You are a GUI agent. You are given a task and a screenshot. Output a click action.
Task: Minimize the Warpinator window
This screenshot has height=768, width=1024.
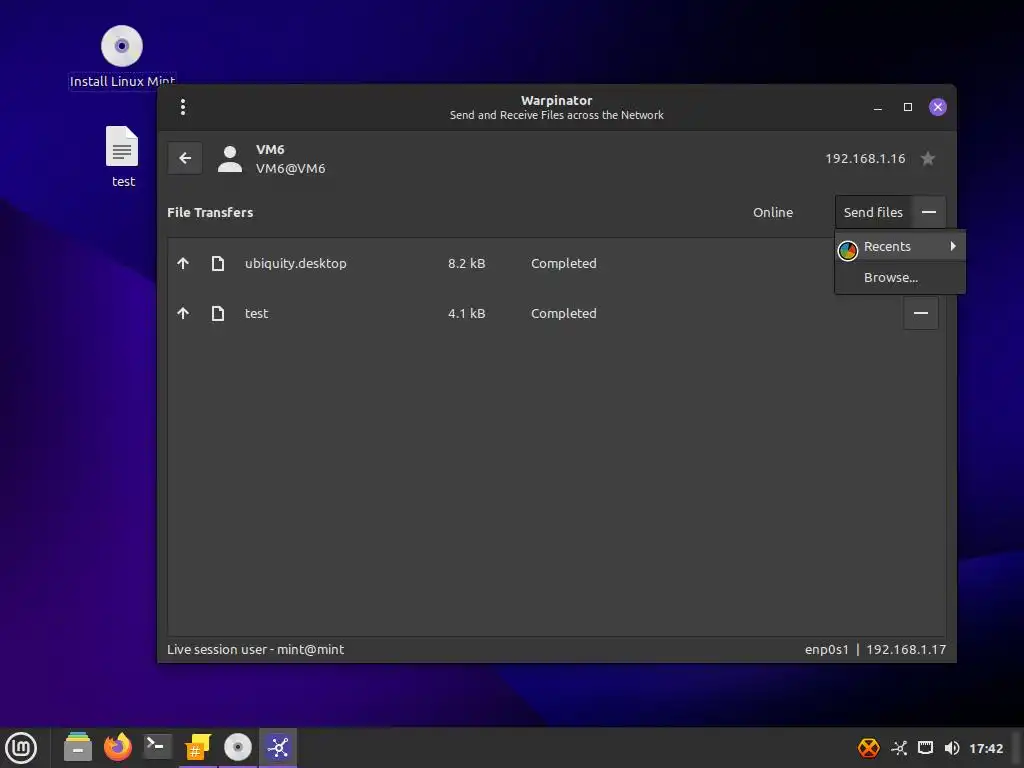878,107
